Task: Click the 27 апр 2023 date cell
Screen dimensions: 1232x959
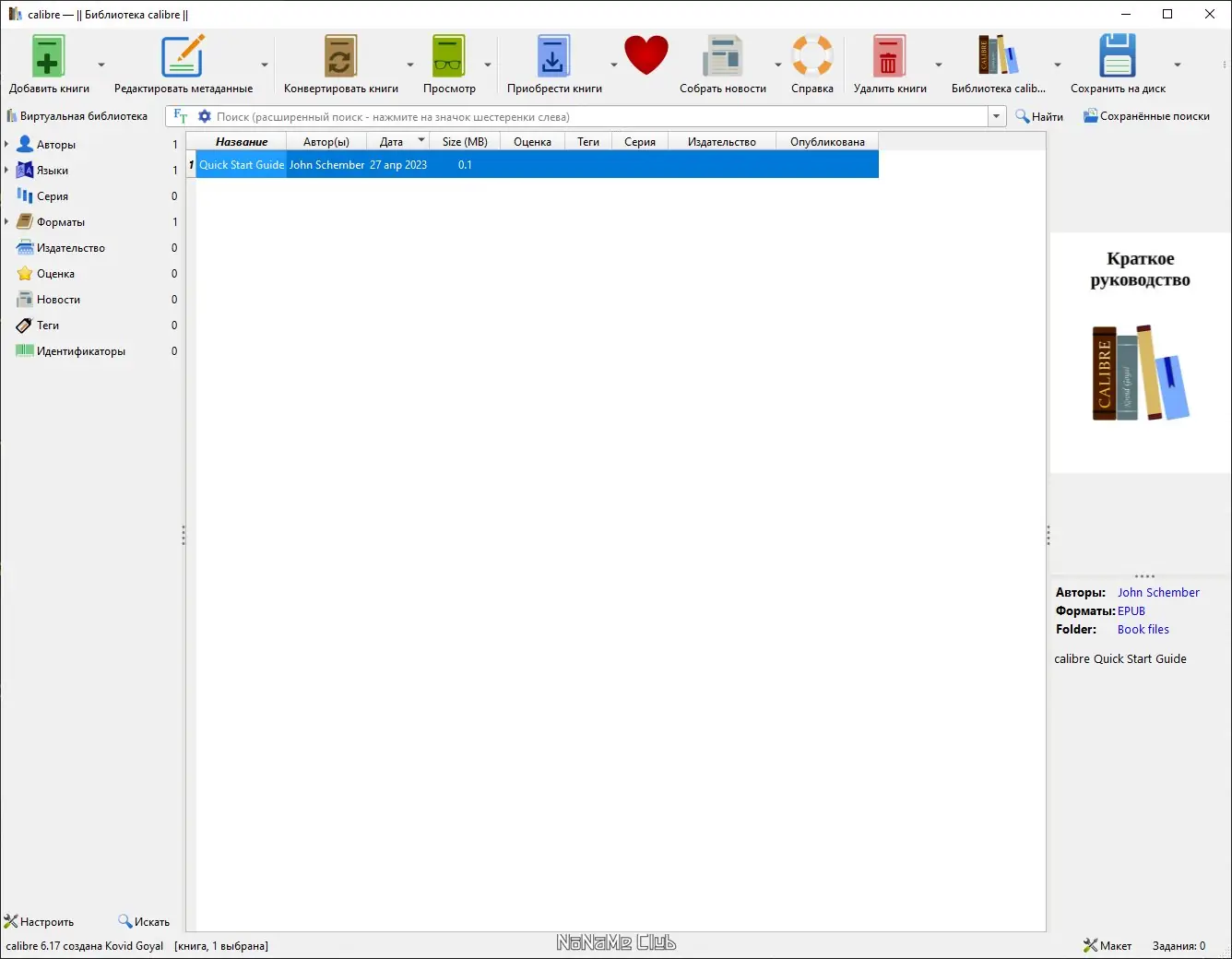Action: pyautogui.click(x=398, y=164)
